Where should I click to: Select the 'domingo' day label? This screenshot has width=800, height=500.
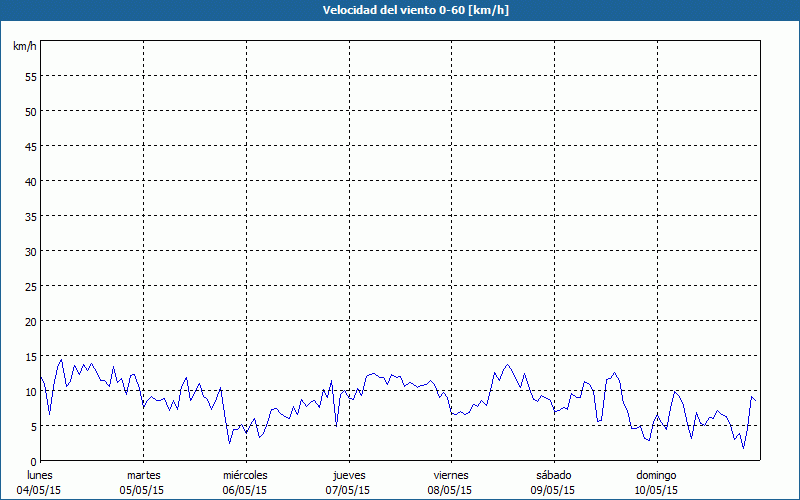[x=656, y=475]
